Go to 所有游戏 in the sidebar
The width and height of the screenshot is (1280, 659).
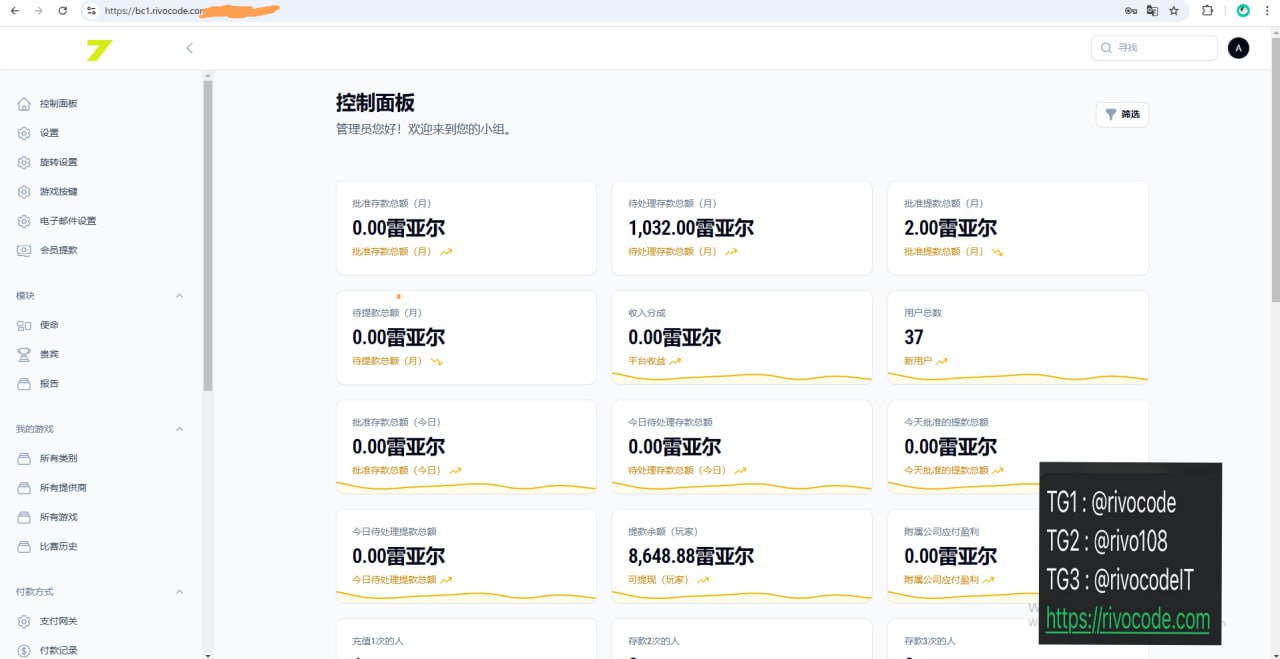(x=58, y=517)
